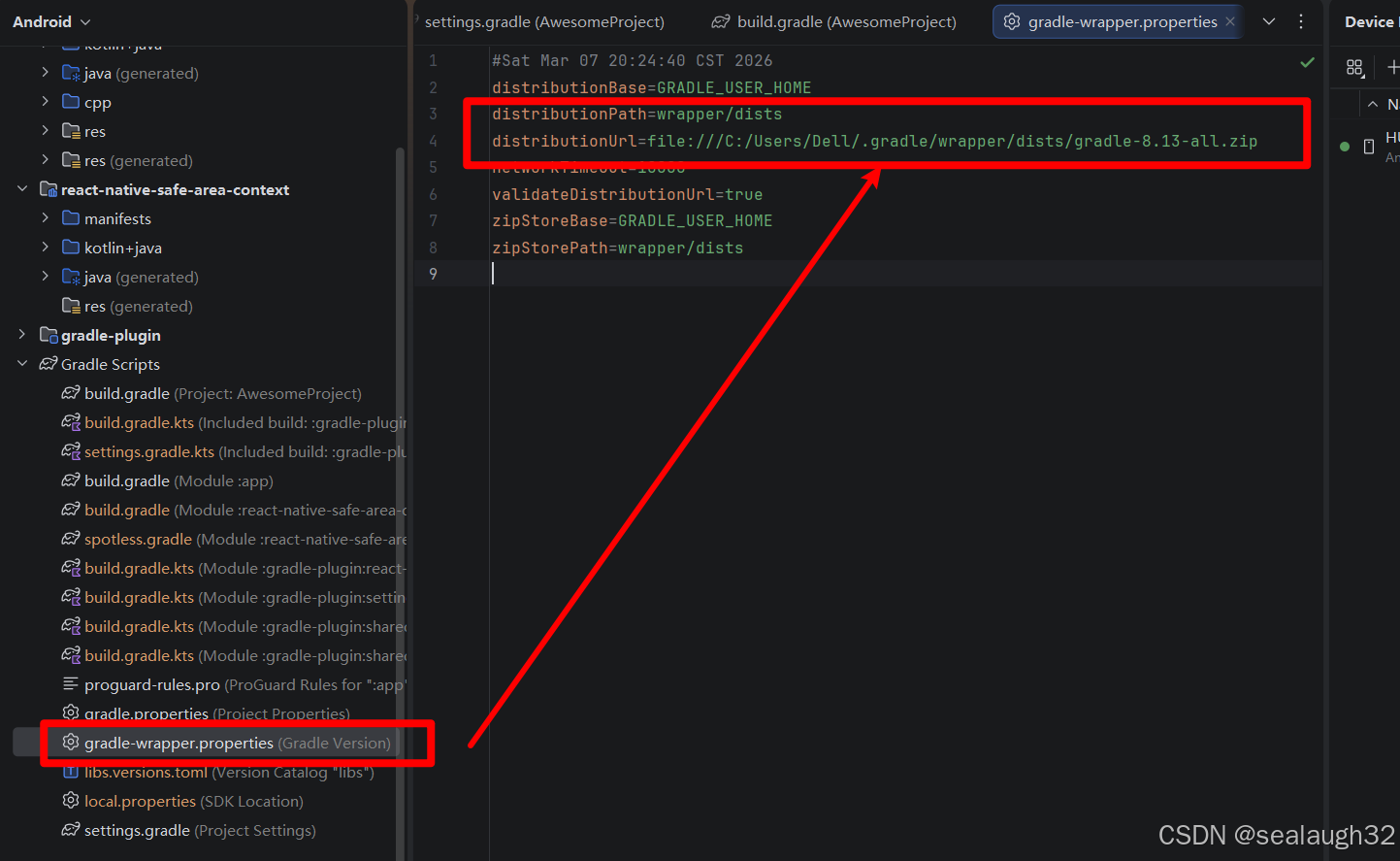Click the validateDistributionUrl=true line
Image resolution: width=1400 pixels, height=861 pixels.
click(x=627, y=194)
